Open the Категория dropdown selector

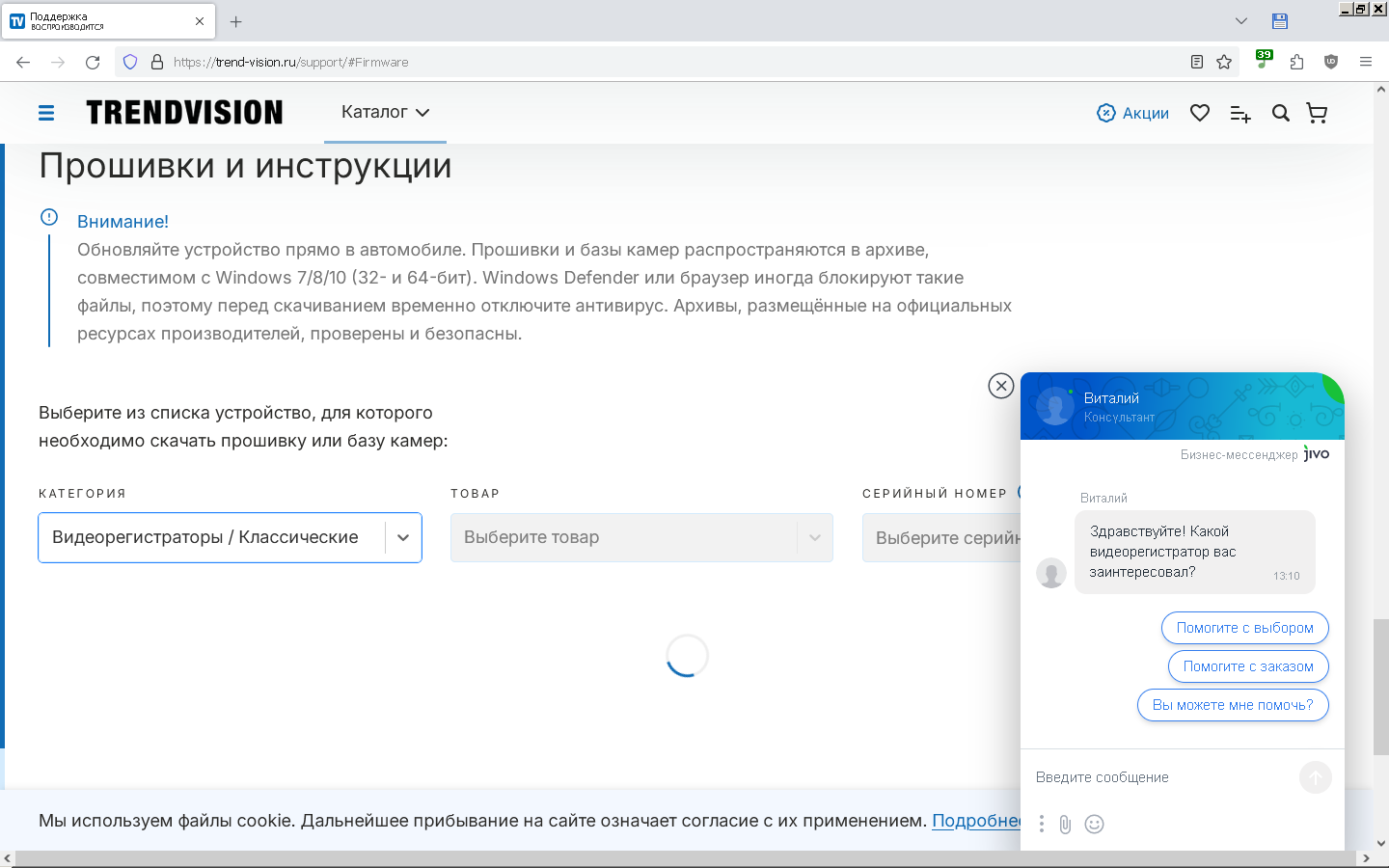pos(230,537)
